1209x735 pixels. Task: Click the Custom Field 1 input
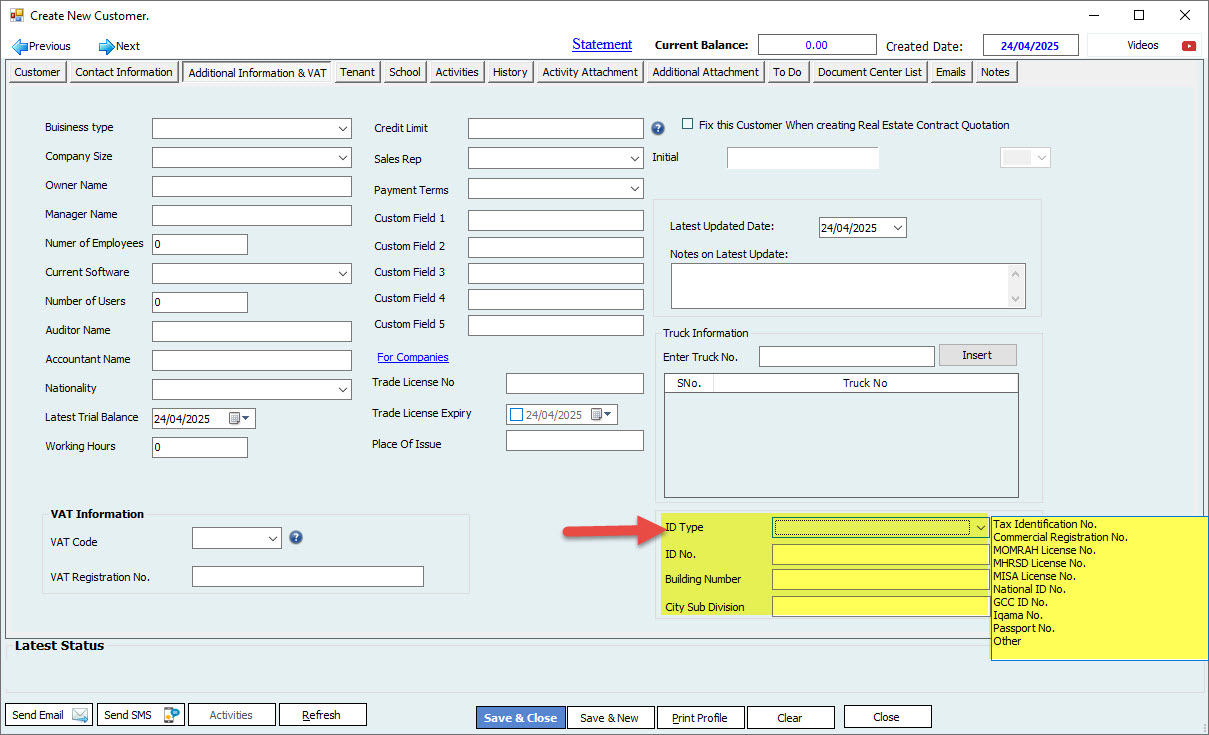click(x=556, y=220)
